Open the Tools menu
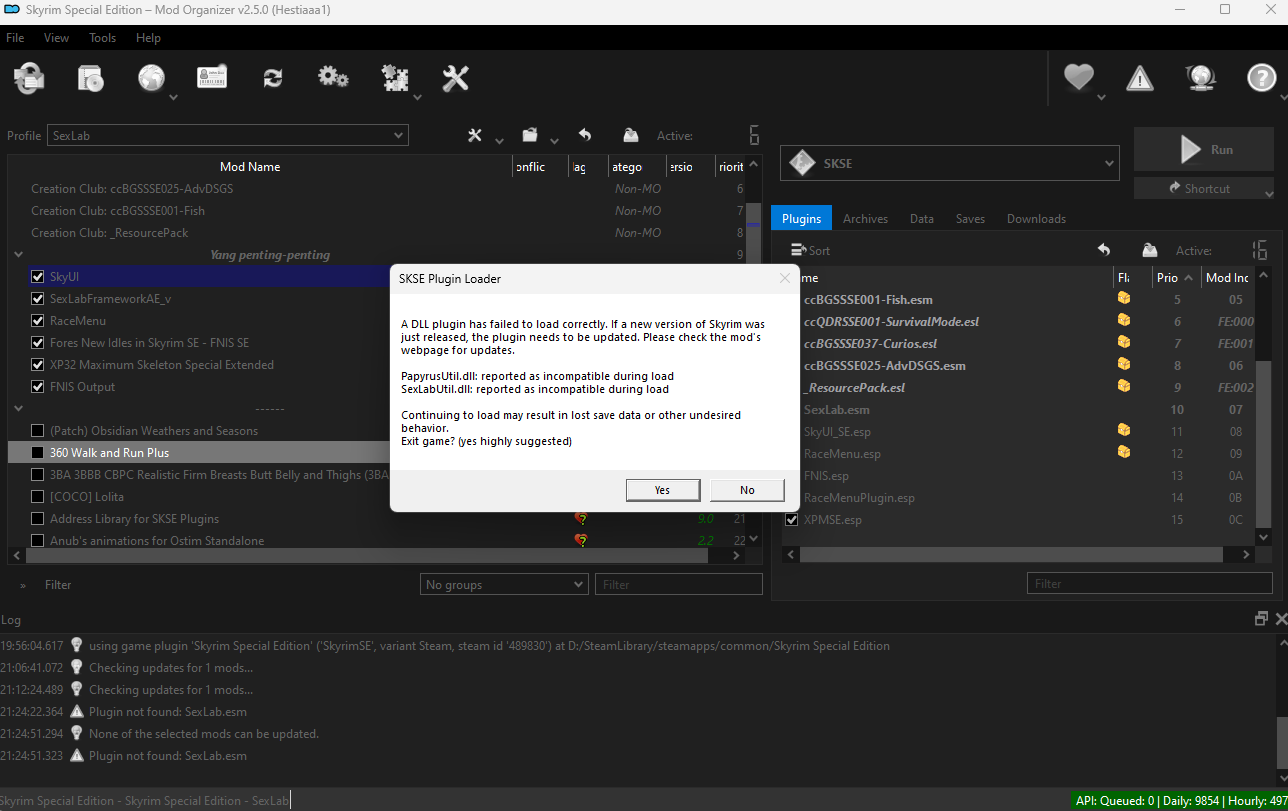Screen dimensions: 1288x811 click(x=102, y=37)
